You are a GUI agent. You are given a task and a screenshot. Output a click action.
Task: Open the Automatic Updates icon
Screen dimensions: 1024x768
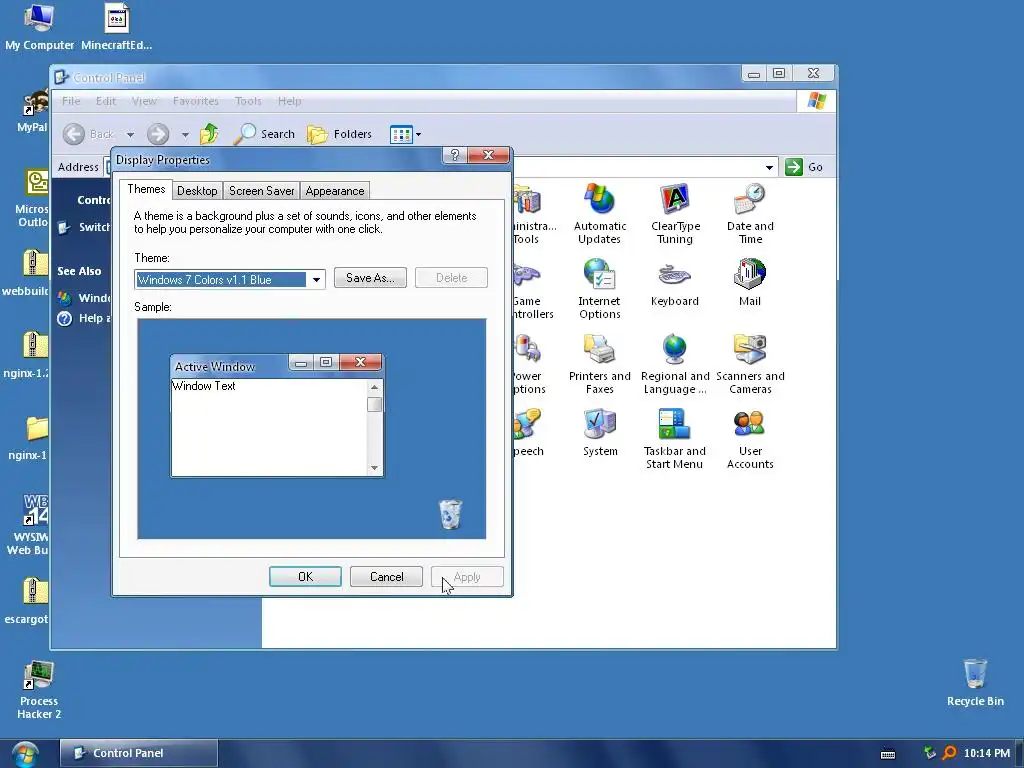coord(600,214)
